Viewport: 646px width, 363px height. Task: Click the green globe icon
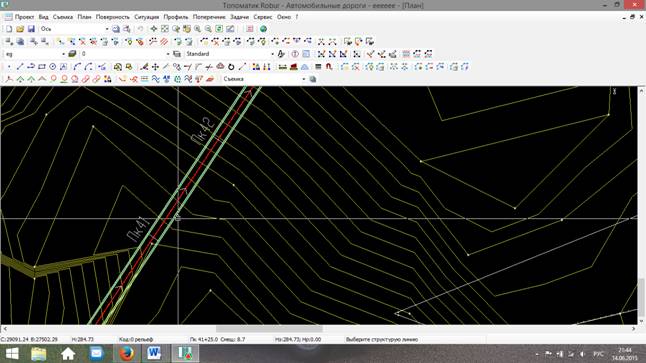pos(263,29)
